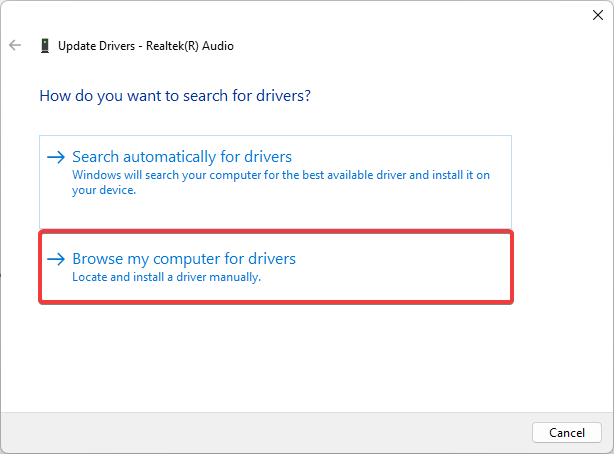Select Browse my computer for drivers
Image resolution: width=614 pixels, height=454 pixels.
point(184,259)
